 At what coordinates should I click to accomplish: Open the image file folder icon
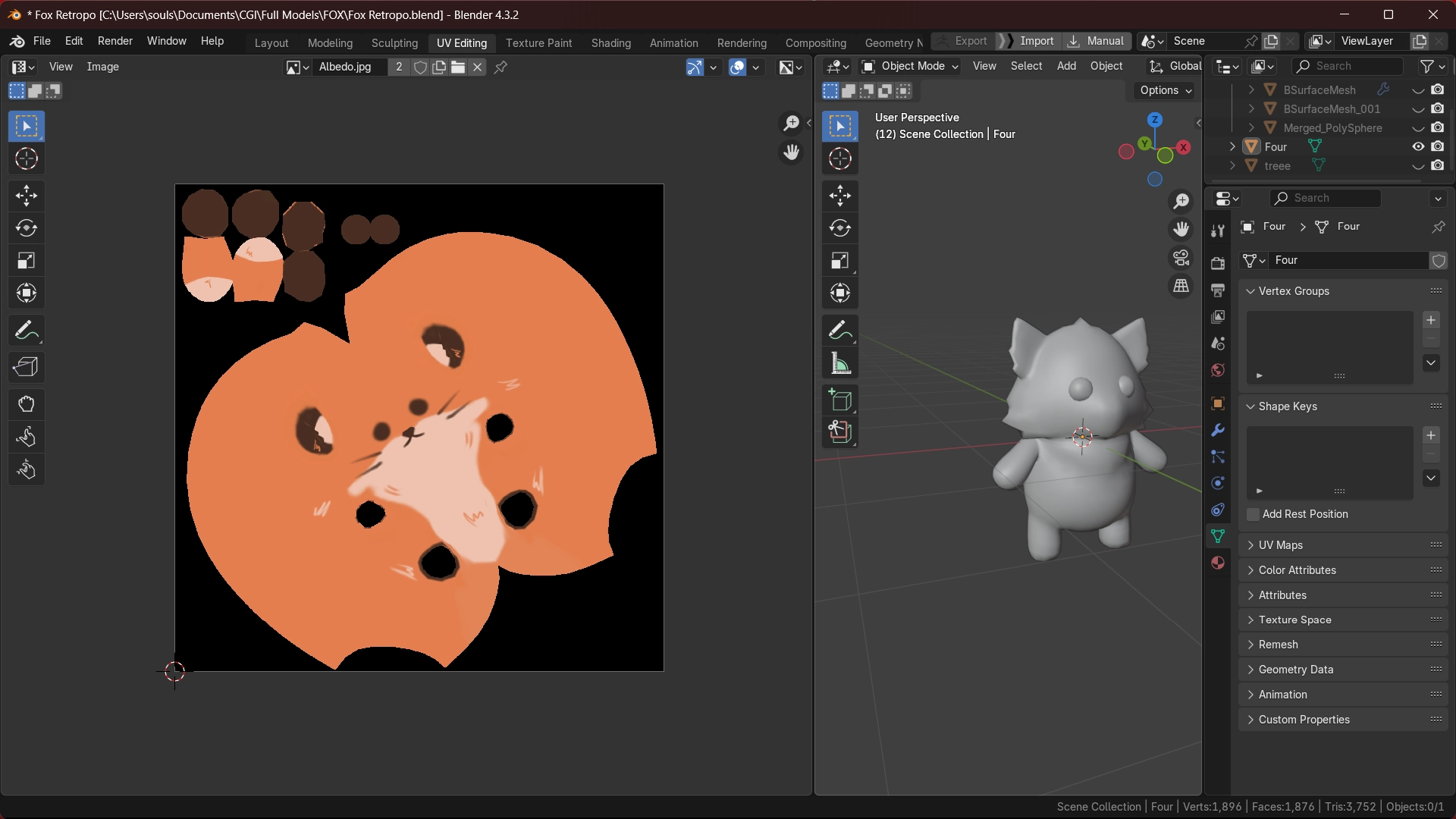[x=458, y=67]
